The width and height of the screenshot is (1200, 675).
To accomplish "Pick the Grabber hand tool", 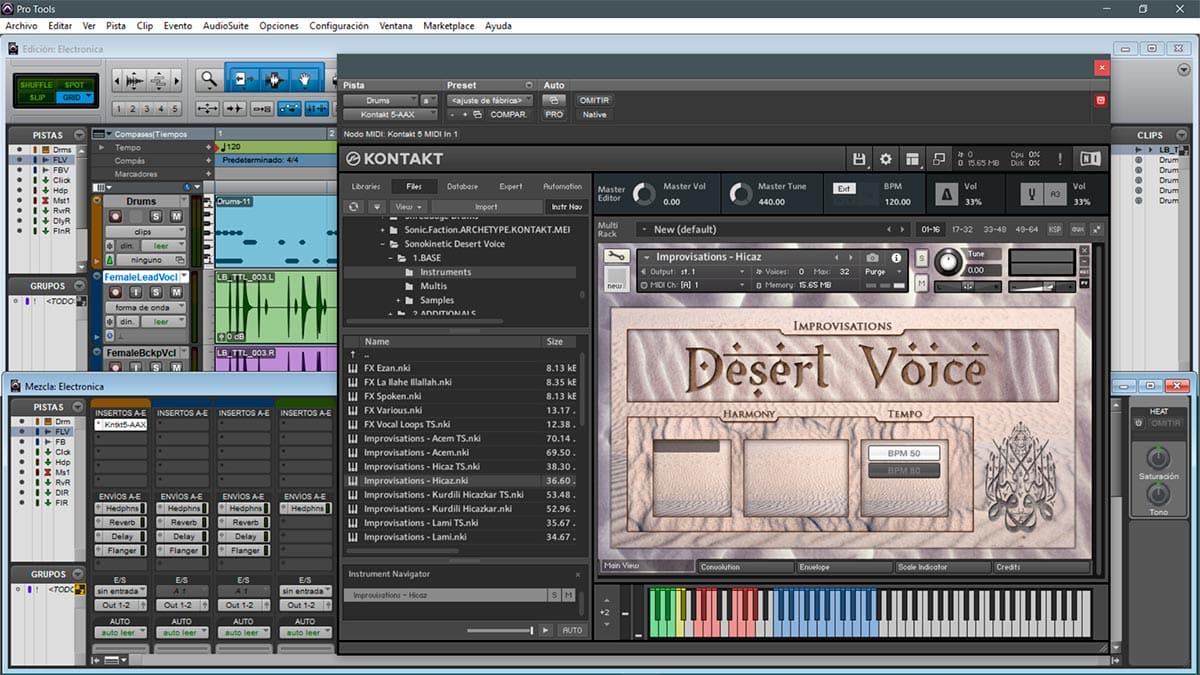I will point(304,80).
